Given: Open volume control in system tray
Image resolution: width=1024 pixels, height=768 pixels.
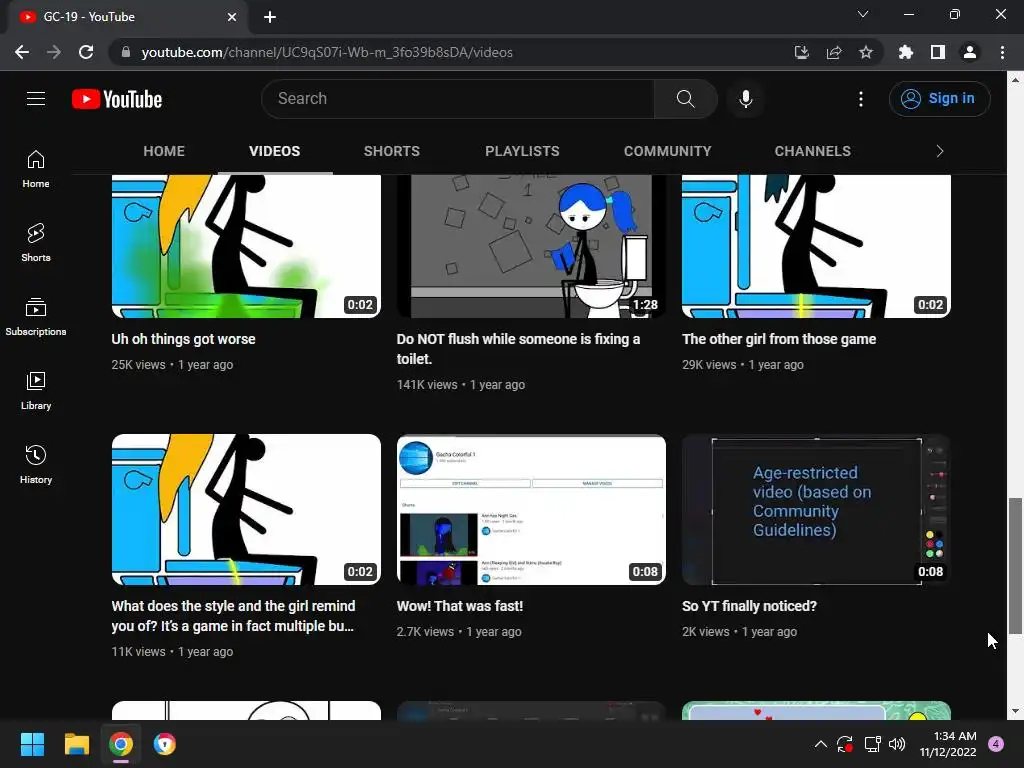Looking at the screenshot, I should (897, 744).
